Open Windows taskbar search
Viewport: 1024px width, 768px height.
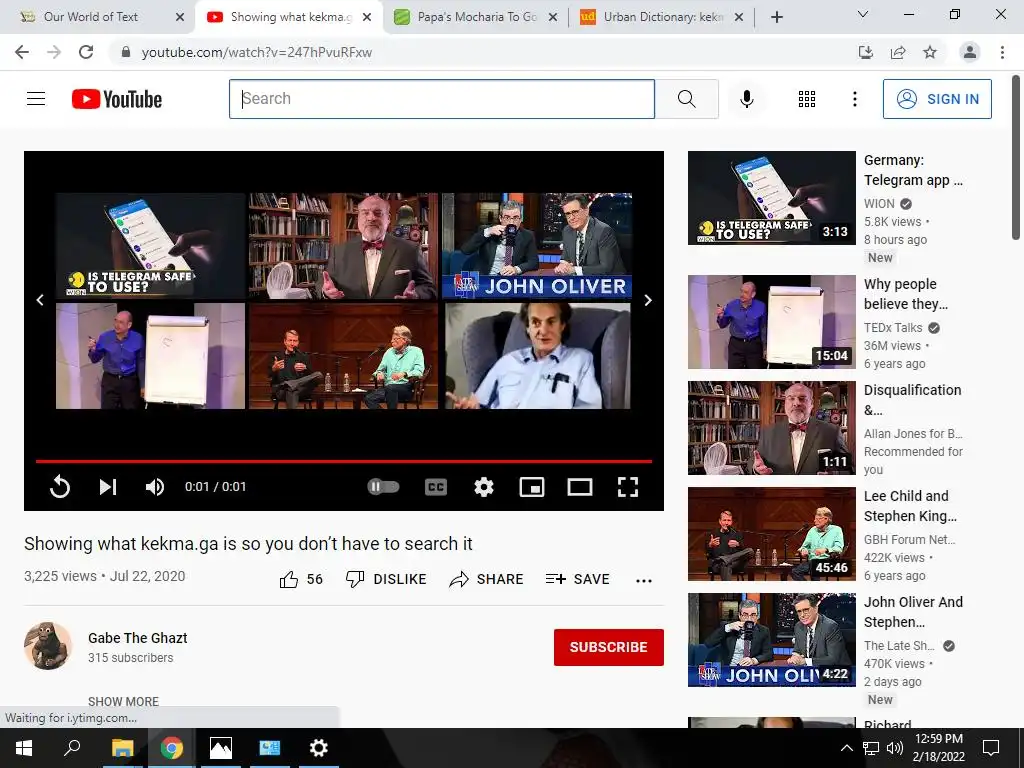click(x=72, y=748)
